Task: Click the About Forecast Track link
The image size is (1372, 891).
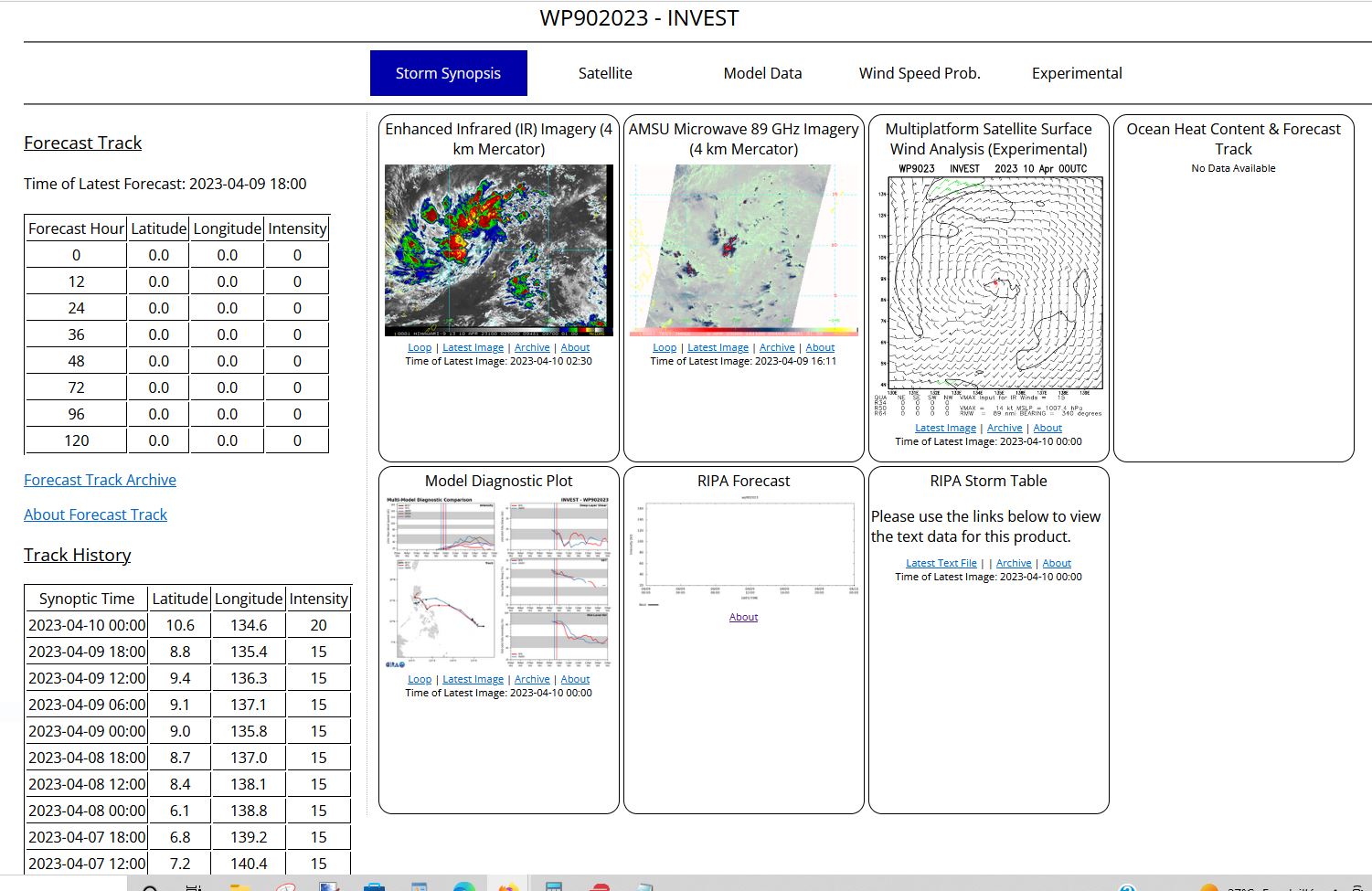Action: [x=95, y=514]
